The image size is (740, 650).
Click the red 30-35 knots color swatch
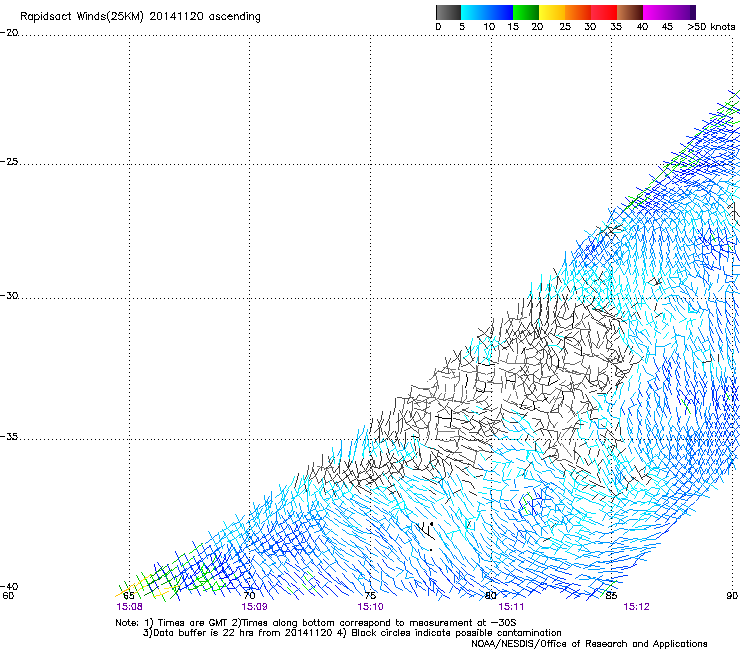click(604, 12)
